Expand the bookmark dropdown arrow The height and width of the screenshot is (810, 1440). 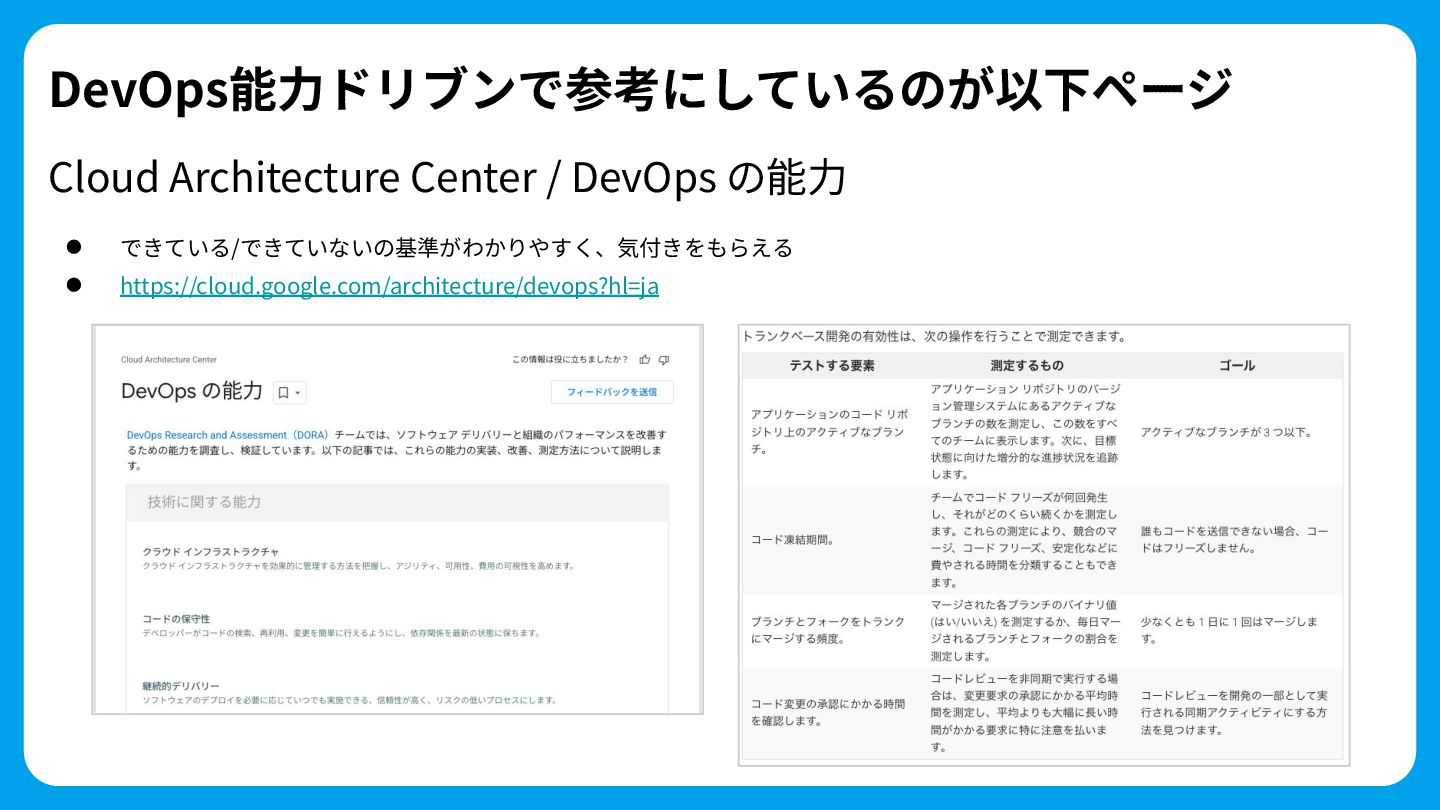click(x=297, y=393)
